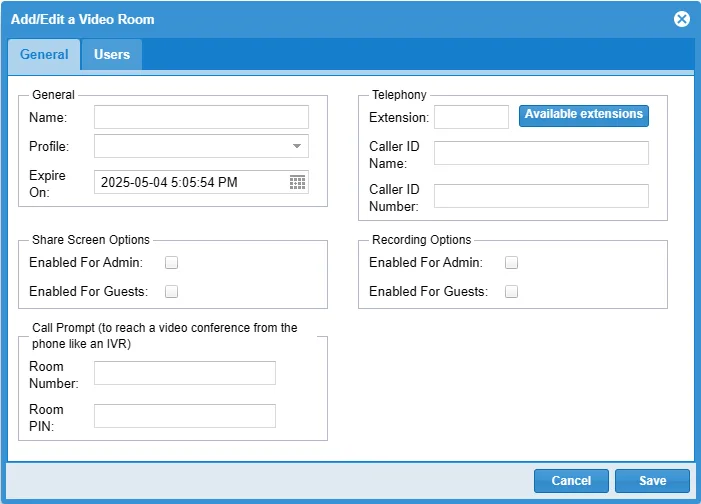Focus the Caller ID Name field
Image resolution: width=701 pixels, height=504 pixels.
pyautogui.click(x=541, y=153)
